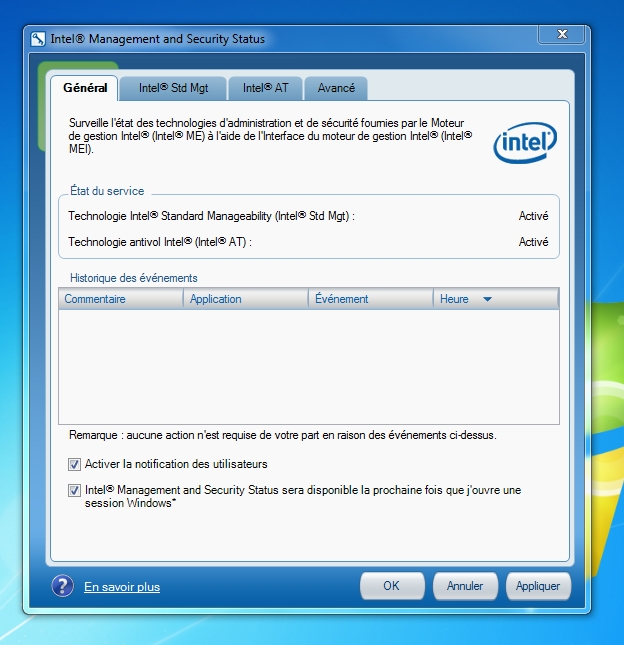Sort by the Commentaire column header

(121, 299)
